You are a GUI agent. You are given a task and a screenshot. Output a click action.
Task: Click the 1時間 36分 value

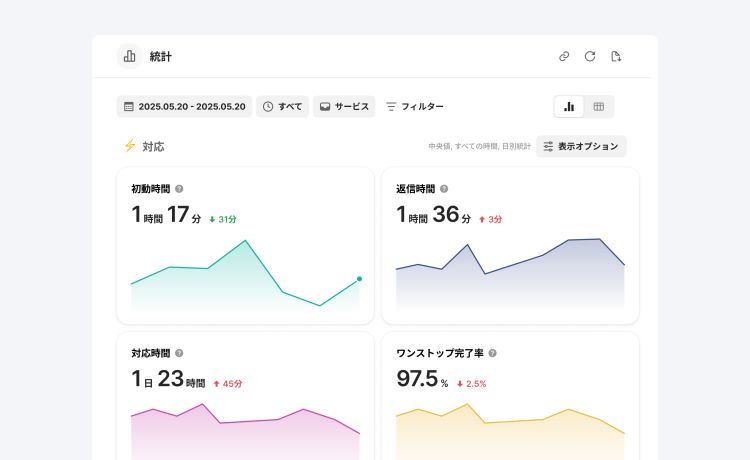click(x=433, y=215)
